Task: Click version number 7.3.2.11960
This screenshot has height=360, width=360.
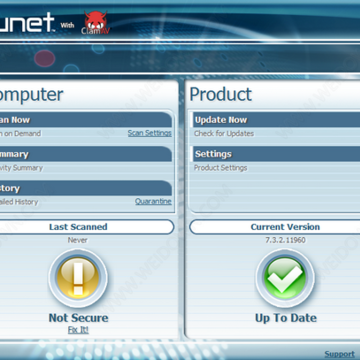Action: (285, 240)
